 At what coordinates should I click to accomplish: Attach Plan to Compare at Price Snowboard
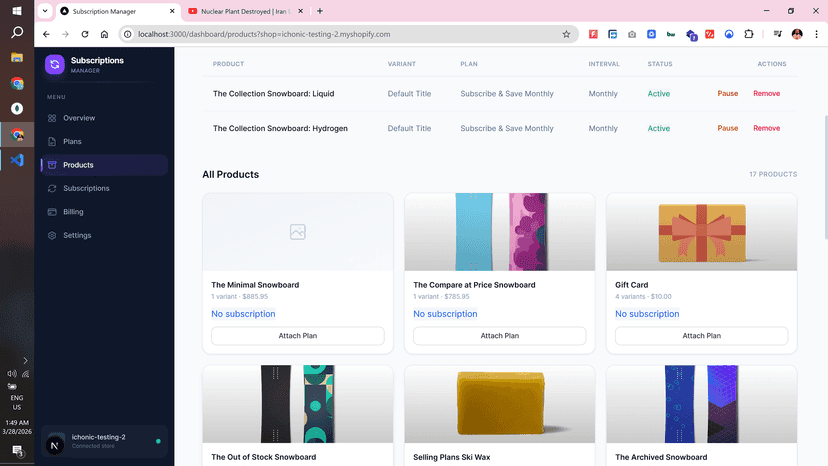tap(500, 335)
